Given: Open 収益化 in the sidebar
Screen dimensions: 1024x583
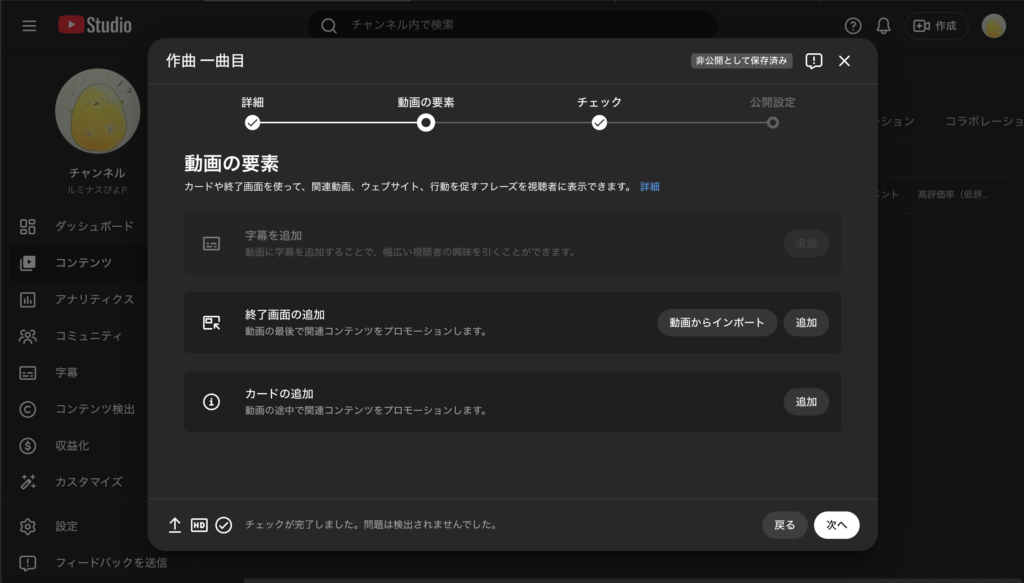Looking at the screenshot, I should (72, 445).
